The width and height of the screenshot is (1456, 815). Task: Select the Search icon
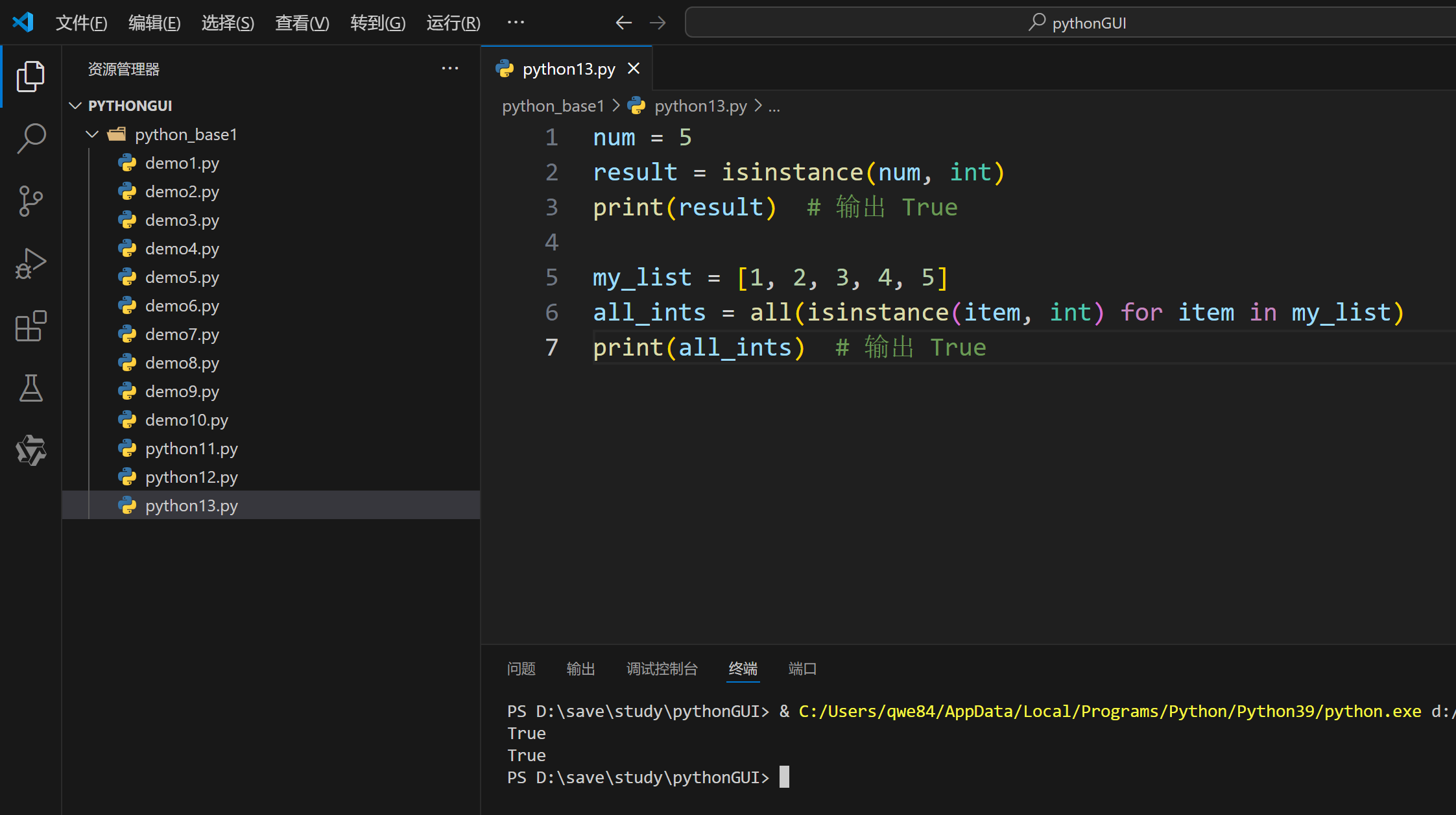click(30, 138)
